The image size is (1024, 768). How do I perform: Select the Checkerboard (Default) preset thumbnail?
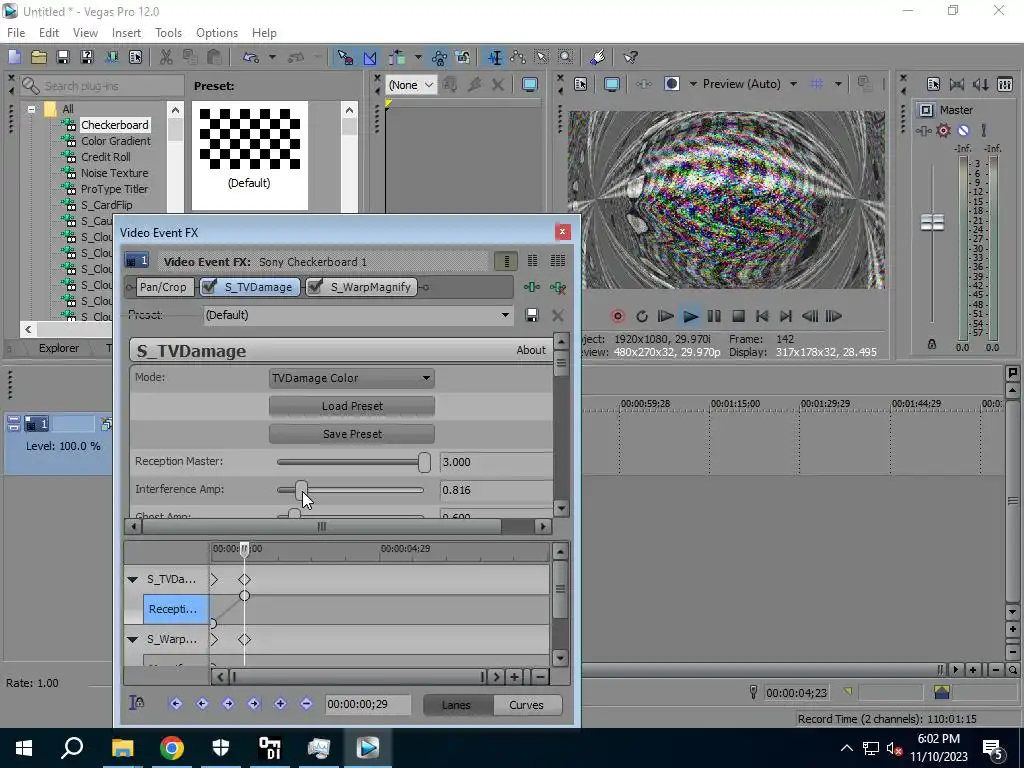(x=249, y=155)
